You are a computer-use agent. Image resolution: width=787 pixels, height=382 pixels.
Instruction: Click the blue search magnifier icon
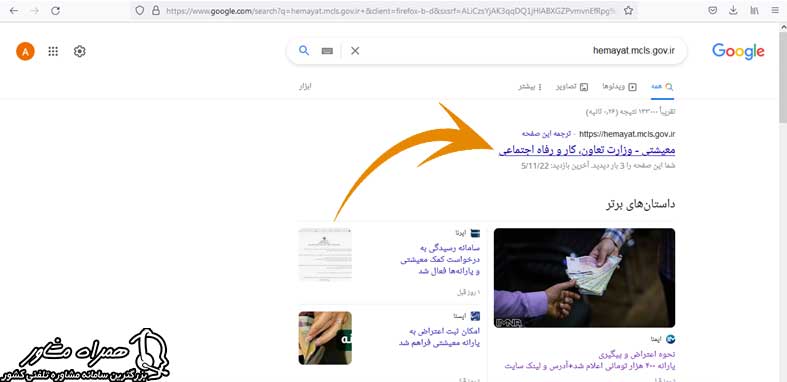pyautogui.click(x=304, y=50)
